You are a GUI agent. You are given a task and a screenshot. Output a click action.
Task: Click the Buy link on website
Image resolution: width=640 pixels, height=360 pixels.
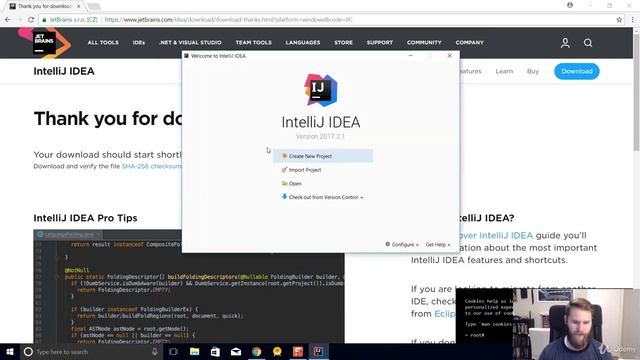[533, 71]
